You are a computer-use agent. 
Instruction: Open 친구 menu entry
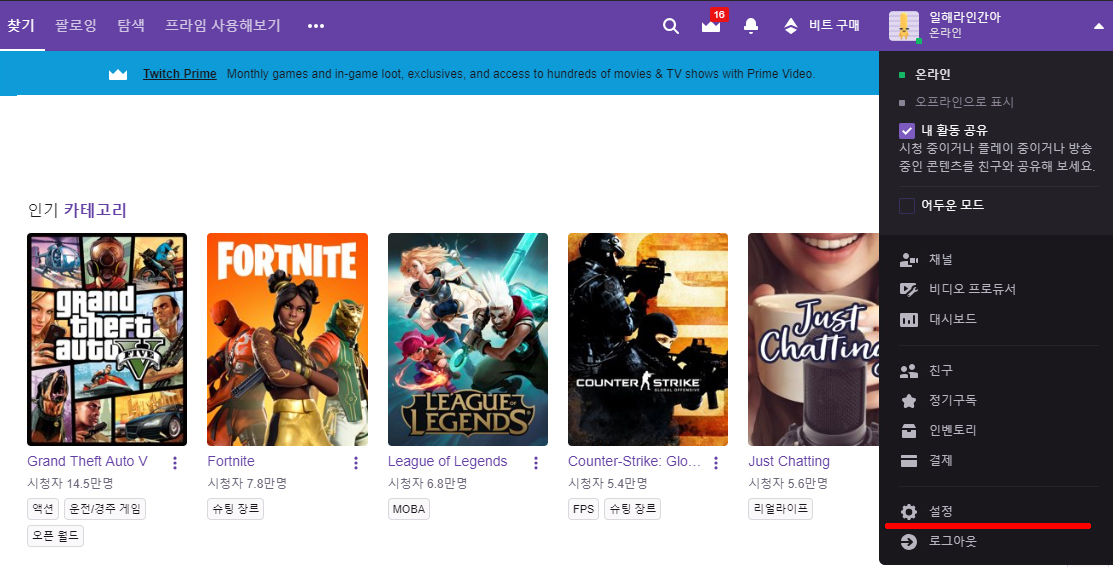941,370
